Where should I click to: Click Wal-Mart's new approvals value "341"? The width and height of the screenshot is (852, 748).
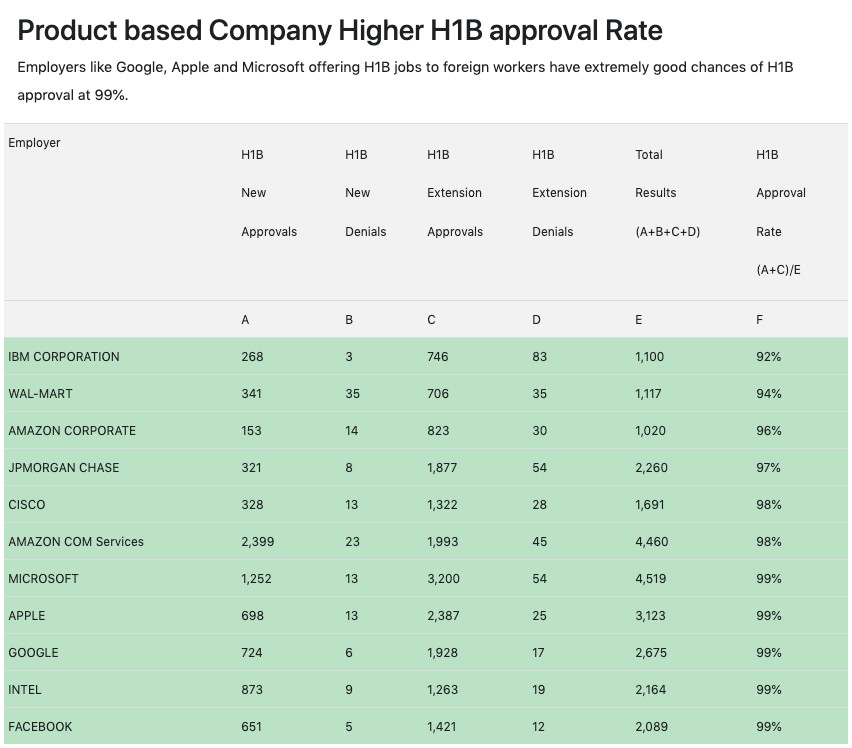point(252,394)
